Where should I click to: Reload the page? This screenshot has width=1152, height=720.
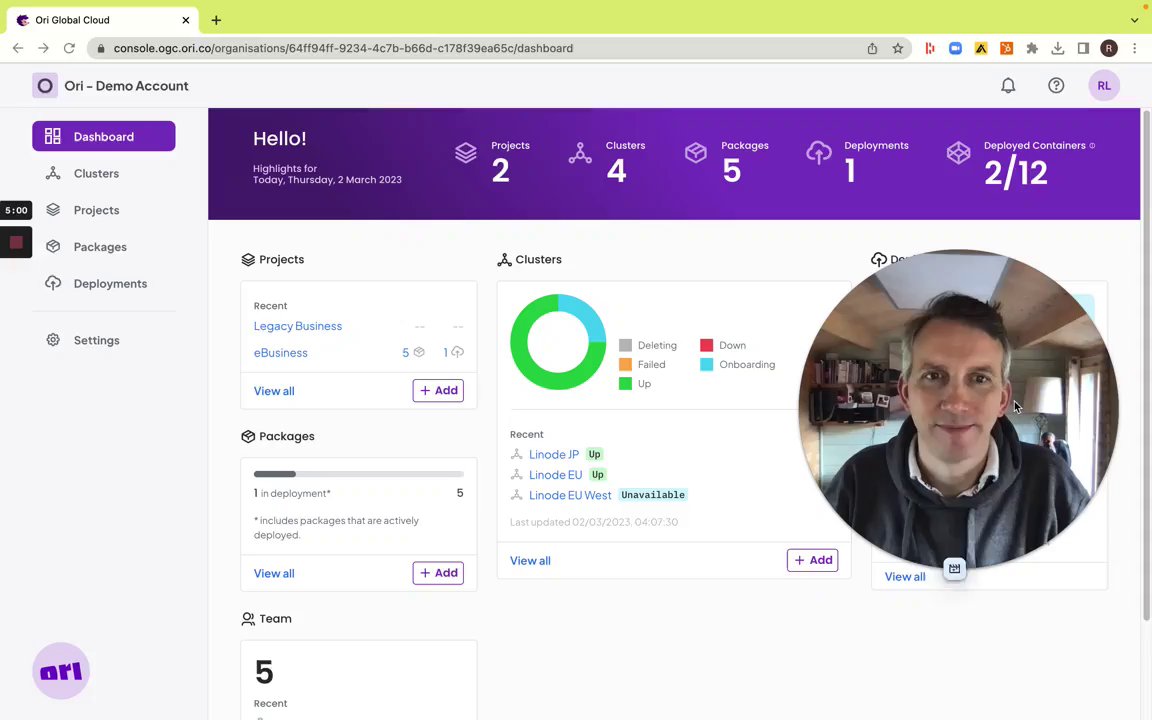point(69,48)
